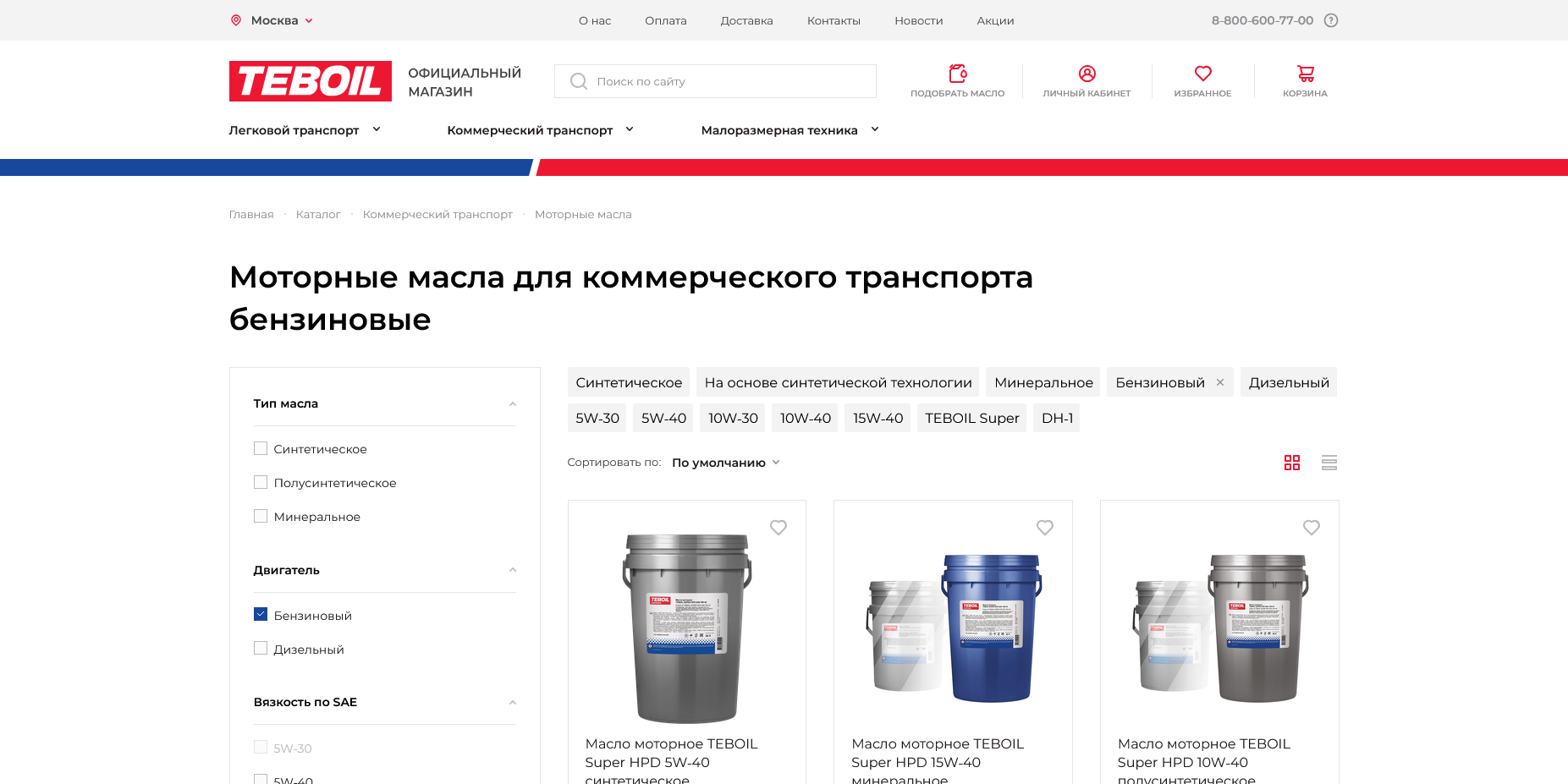Check the 'Минеральное' checkbox in sidebar

coord(261,516)
